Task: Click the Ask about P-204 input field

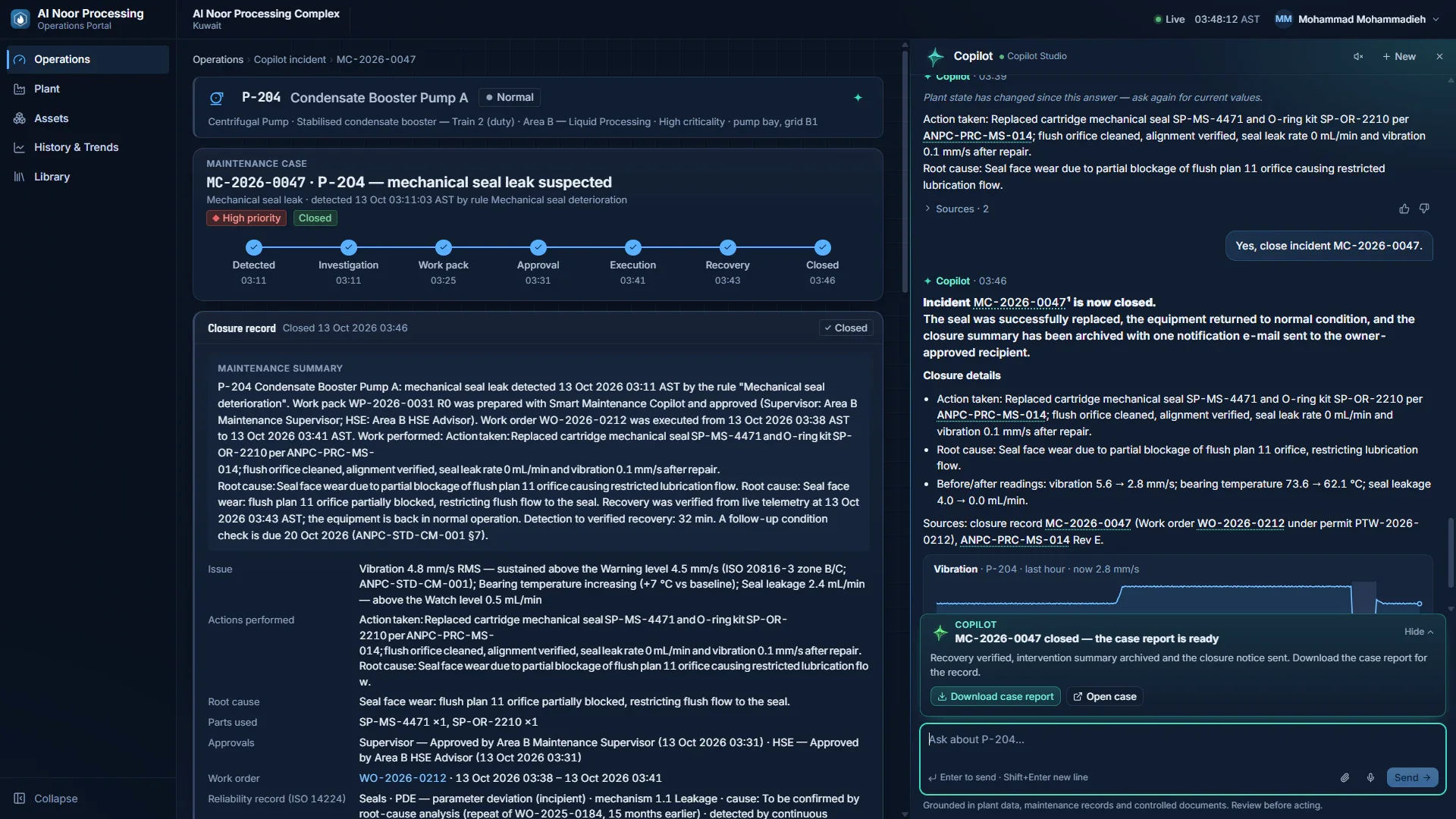Action: pyautogui.click(x=1182, y=739)
